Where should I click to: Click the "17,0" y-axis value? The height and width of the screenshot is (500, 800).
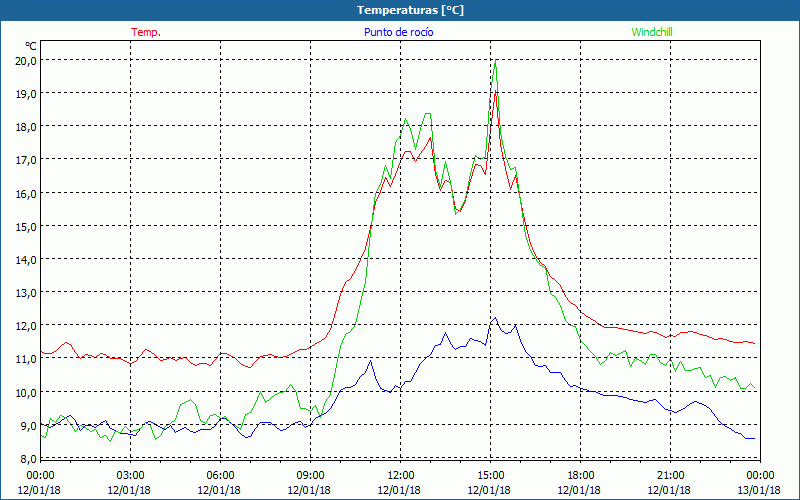pyautogui.click(x=26, y=160)
